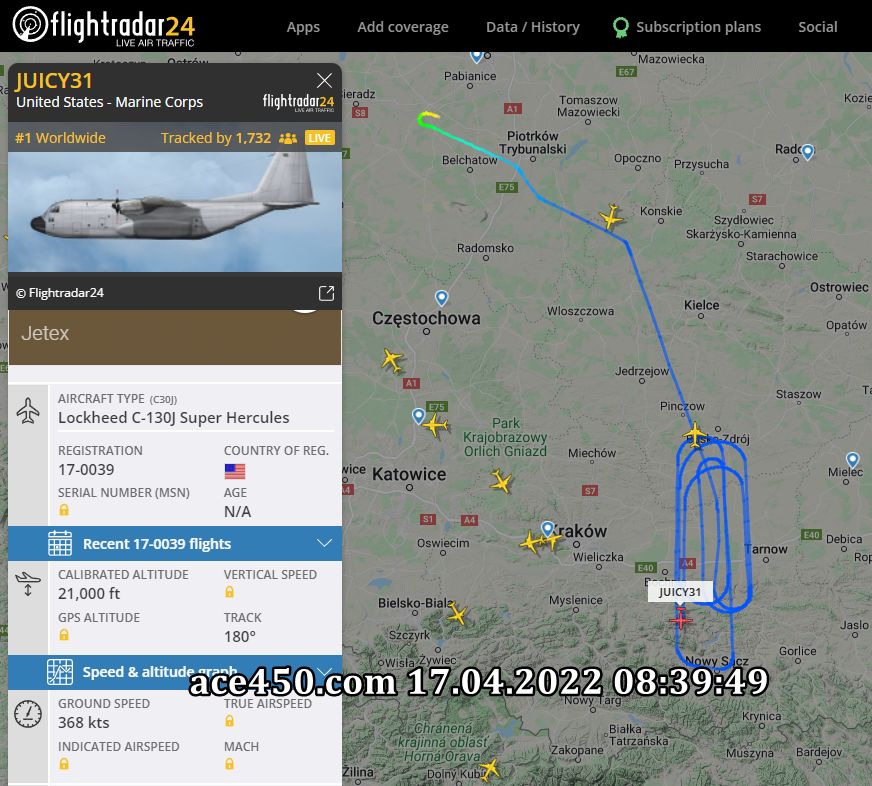872x786 pixels.
Task: Click the Social menu item
Action: pos(818,27)
